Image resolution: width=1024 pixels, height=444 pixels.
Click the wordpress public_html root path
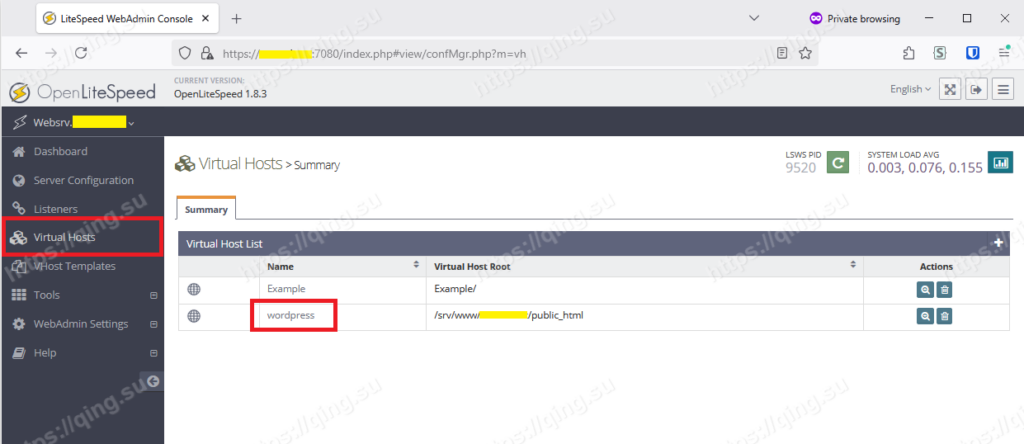(x=509, y=315)
